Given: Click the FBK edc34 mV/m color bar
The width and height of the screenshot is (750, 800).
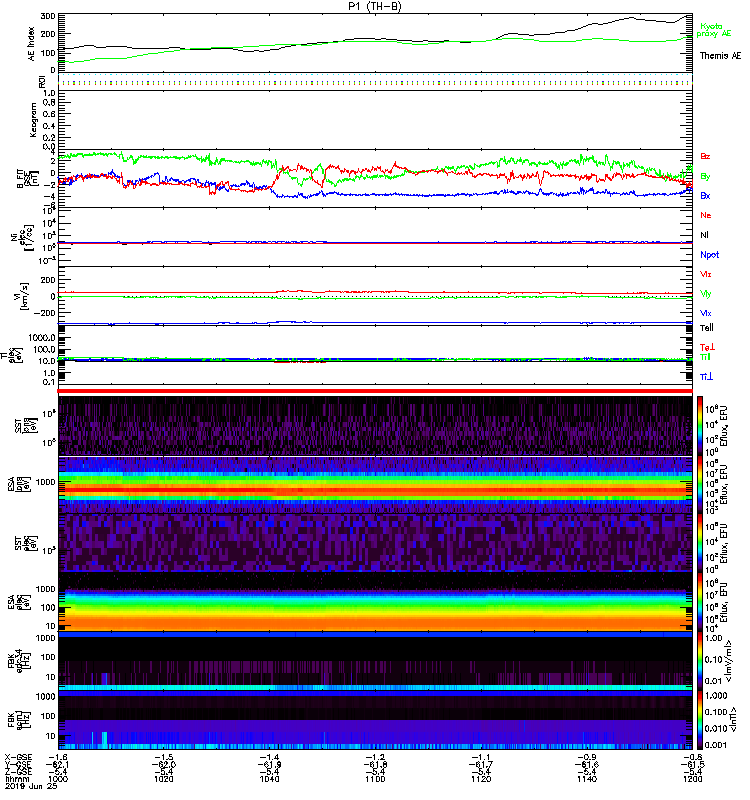Looking at the screenshot, I should [x=700, y=661].
